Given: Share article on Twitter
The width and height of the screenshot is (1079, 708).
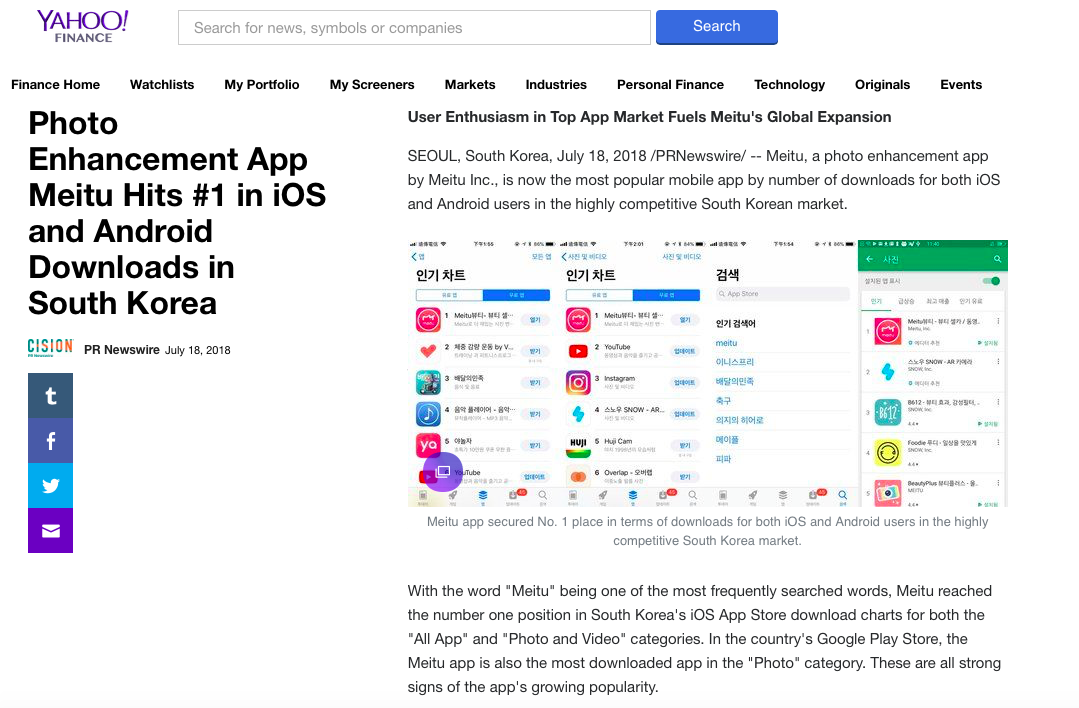Looking at the screenshot, I should pos(50,486).
